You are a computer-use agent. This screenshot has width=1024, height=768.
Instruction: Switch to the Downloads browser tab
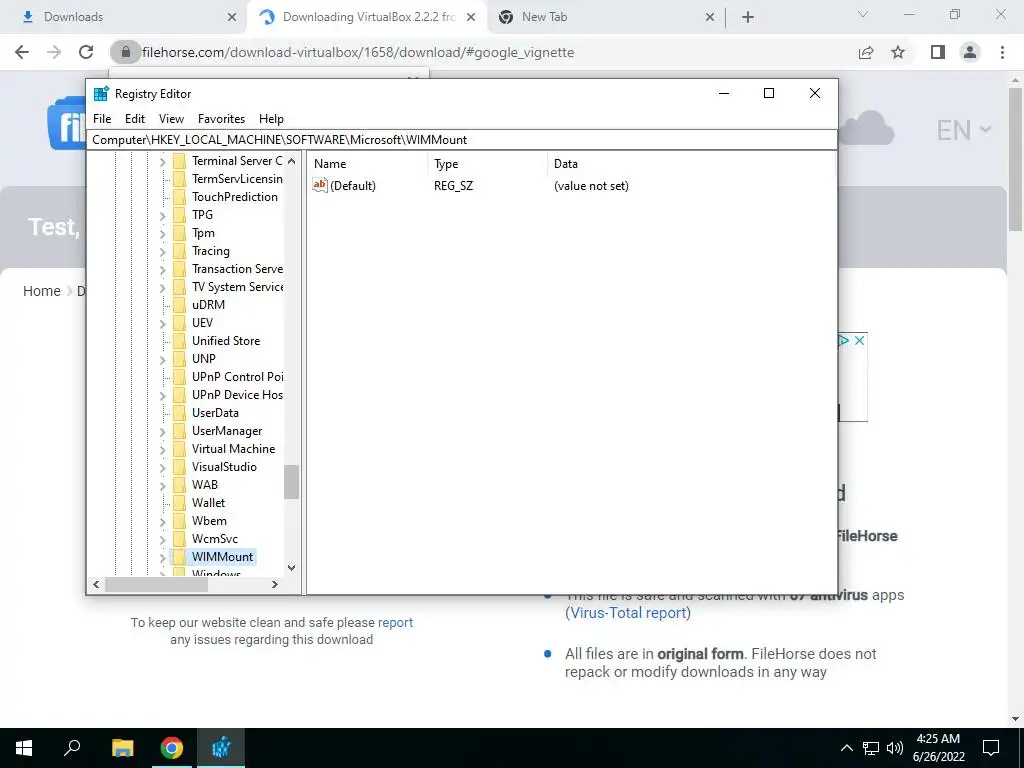[123, 17]
